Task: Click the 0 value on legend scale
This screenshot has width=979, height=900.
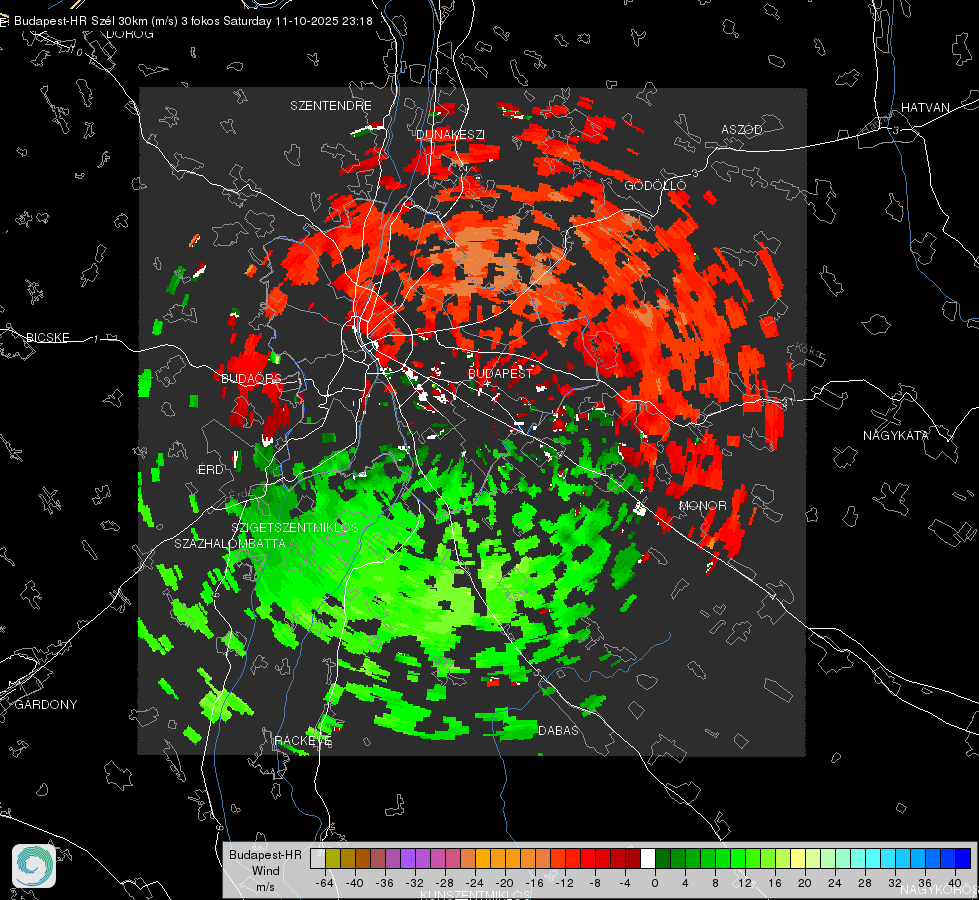Action: [654, 883]
